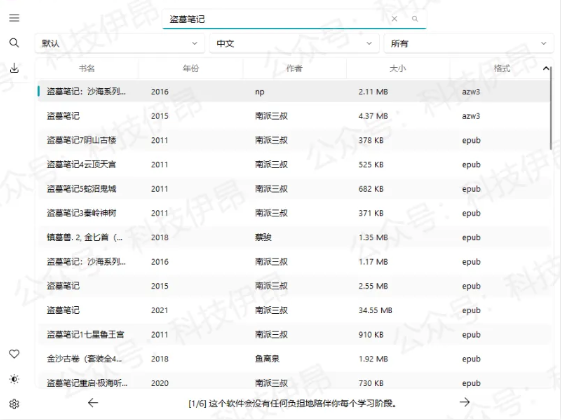Sort by the 大小 column header

[398, 68]
